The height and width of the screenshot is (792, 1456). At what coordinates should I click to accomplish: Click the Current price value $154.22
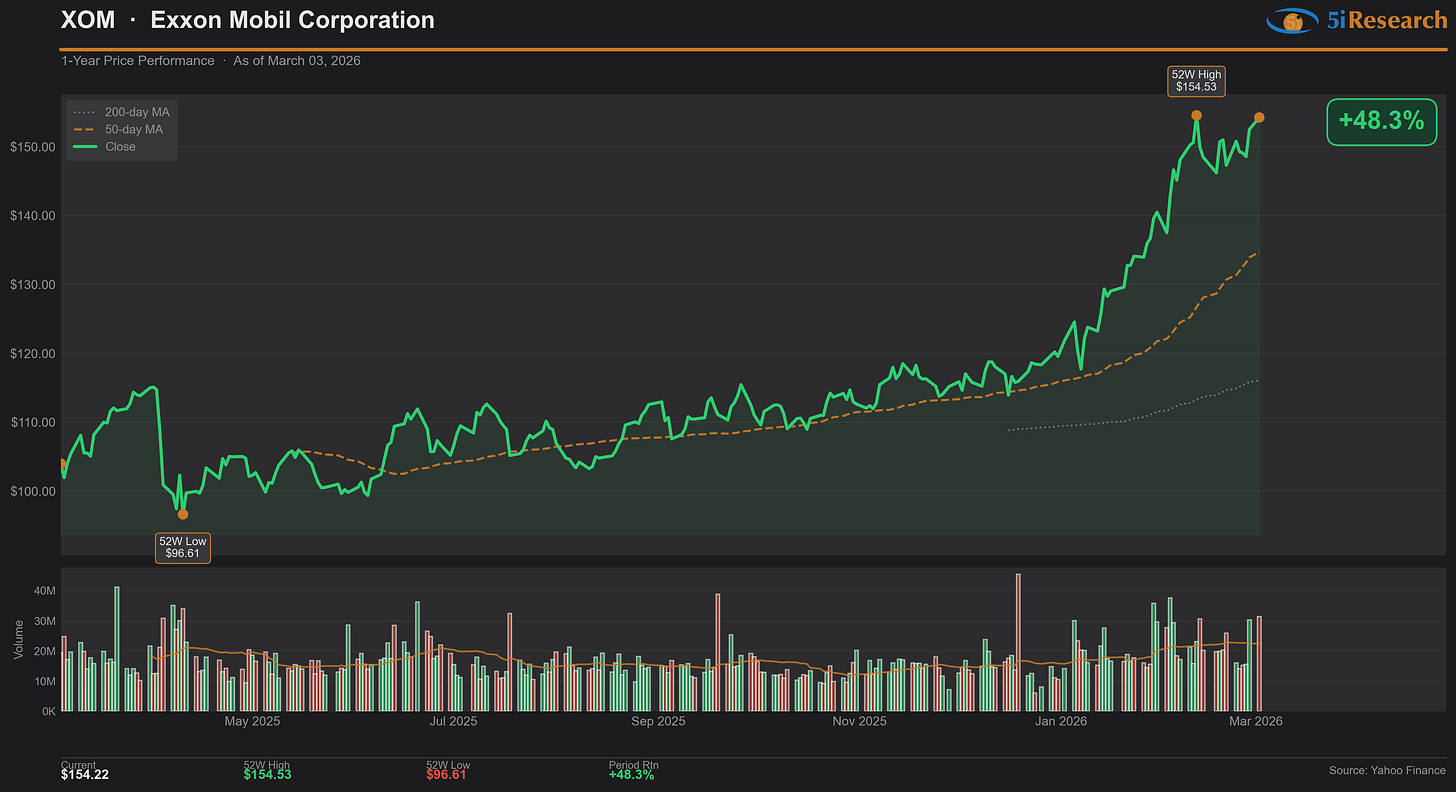pyautogui.click(x=84, y=776)
